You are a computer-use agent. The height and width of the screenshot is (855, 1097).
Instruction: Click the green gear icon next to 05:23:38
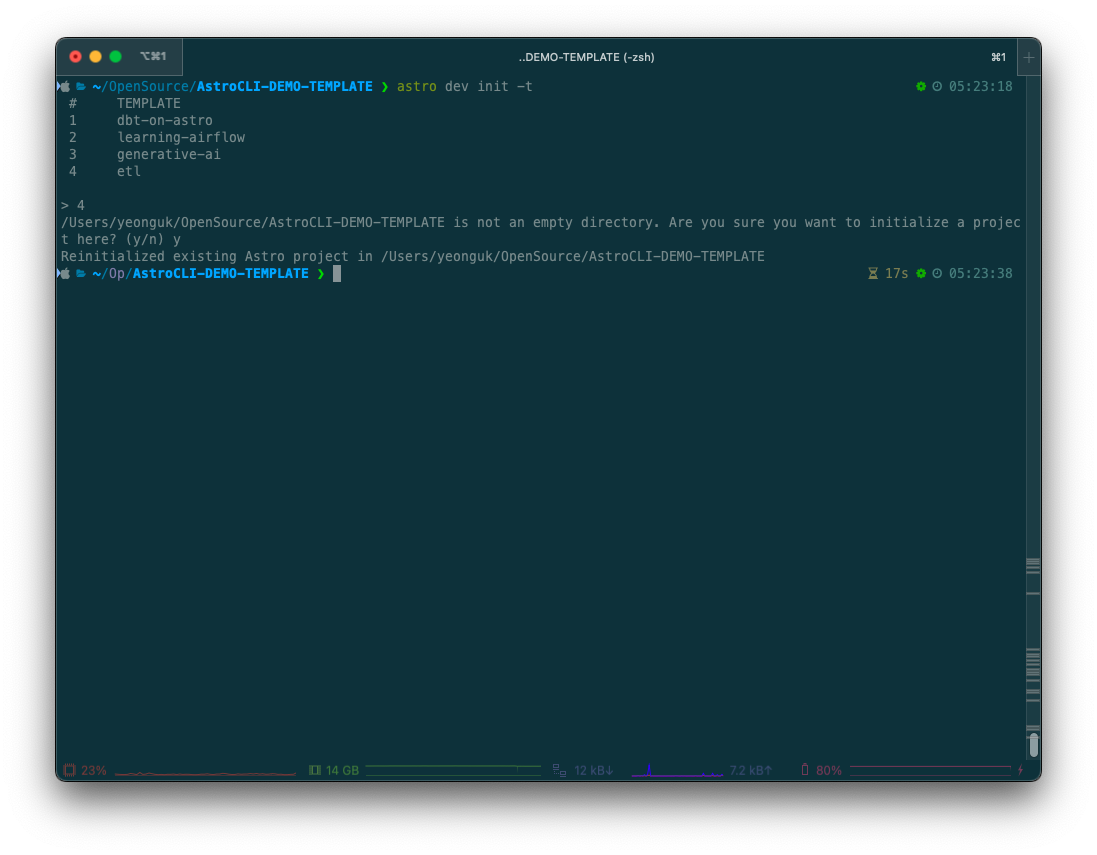921,274
